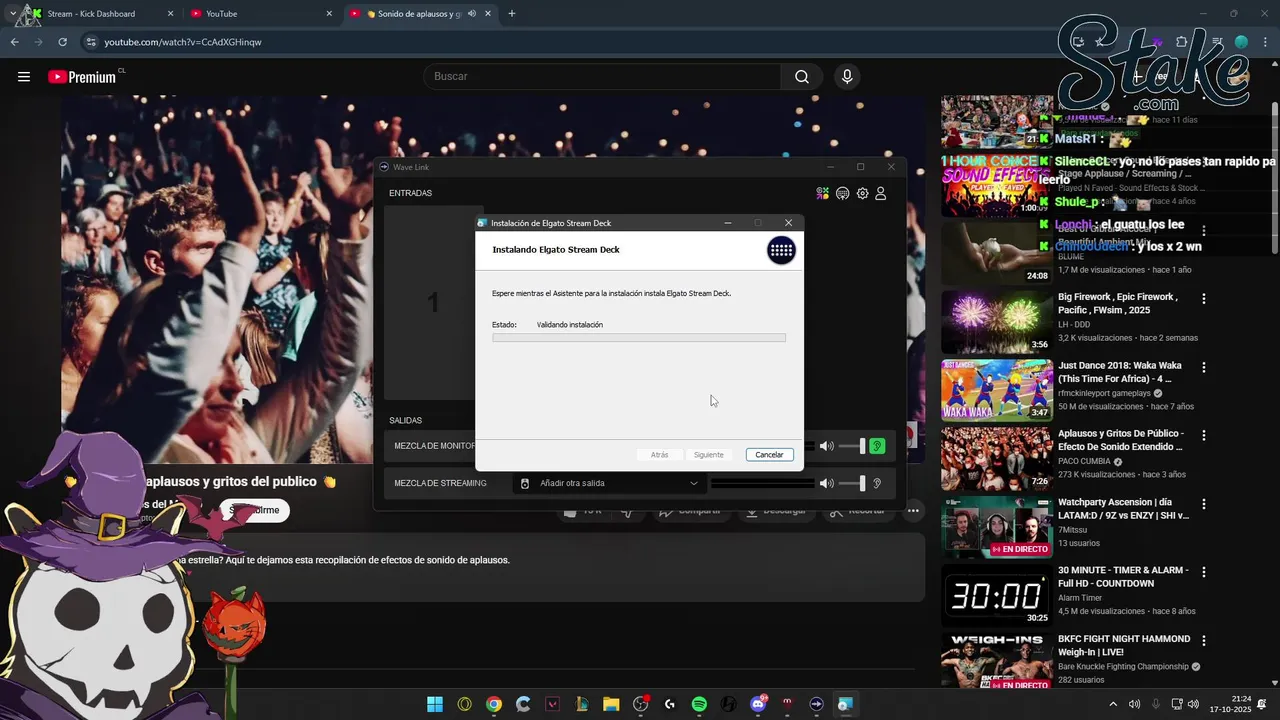
Task: Expand the Añadir otra salida dropdown
Action: coord(608,483)
